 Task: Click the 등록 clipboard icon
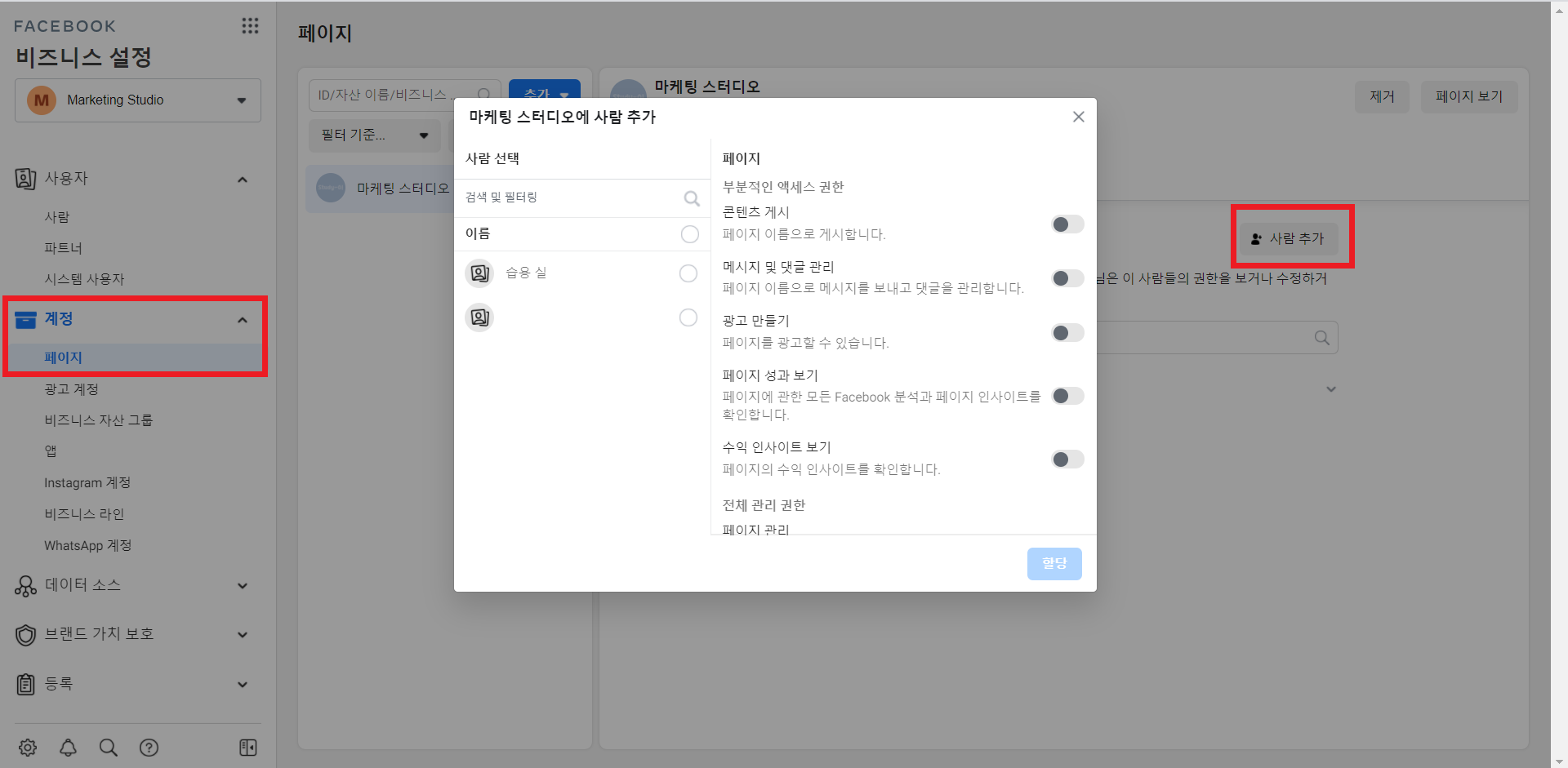[x=25, y=684]
